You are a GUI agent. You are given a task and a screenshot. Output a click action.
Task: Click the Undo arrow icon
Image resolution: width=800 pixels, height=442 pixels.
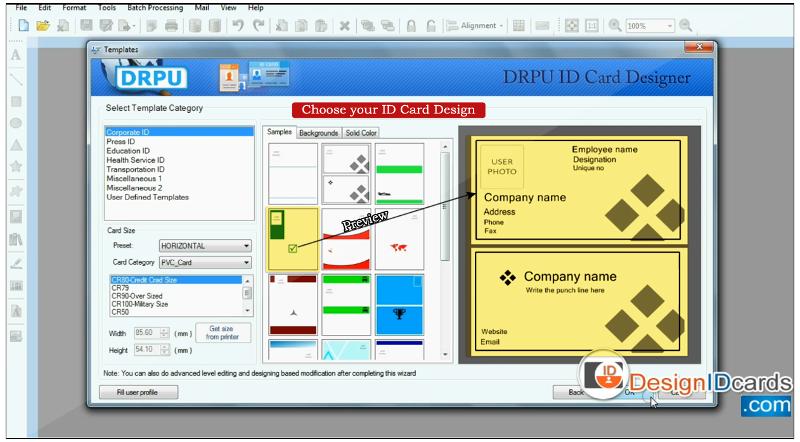238,26
